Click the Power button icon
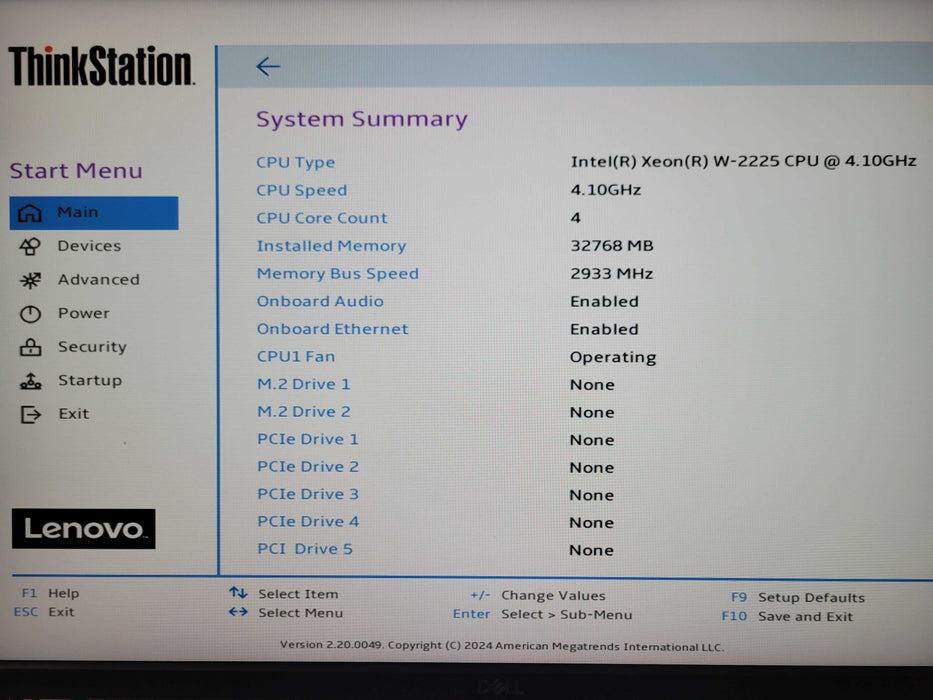The height and width of the screenshot is (700, 933). 30,314
